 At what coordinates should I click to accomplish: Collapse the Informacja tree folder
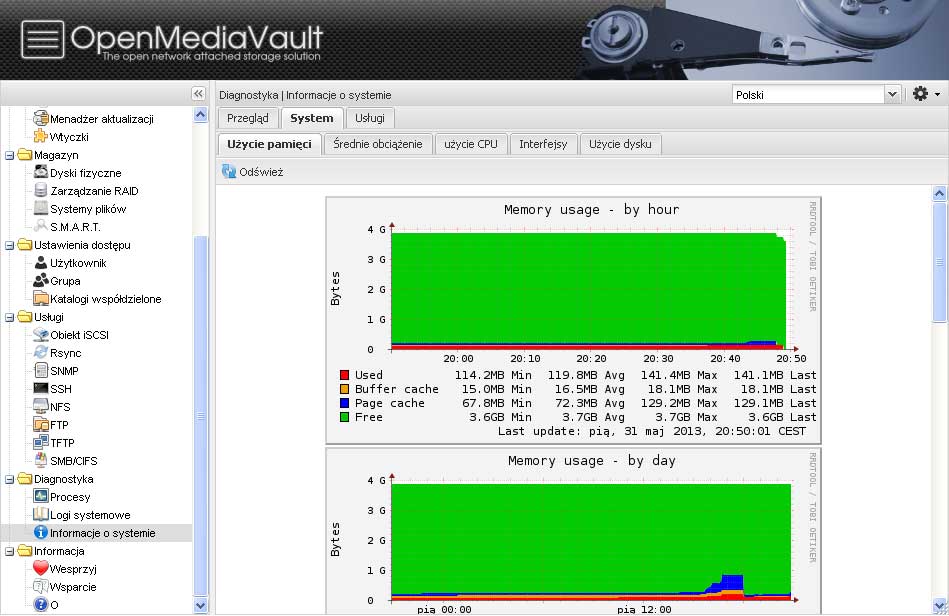[x=9, y=551]
